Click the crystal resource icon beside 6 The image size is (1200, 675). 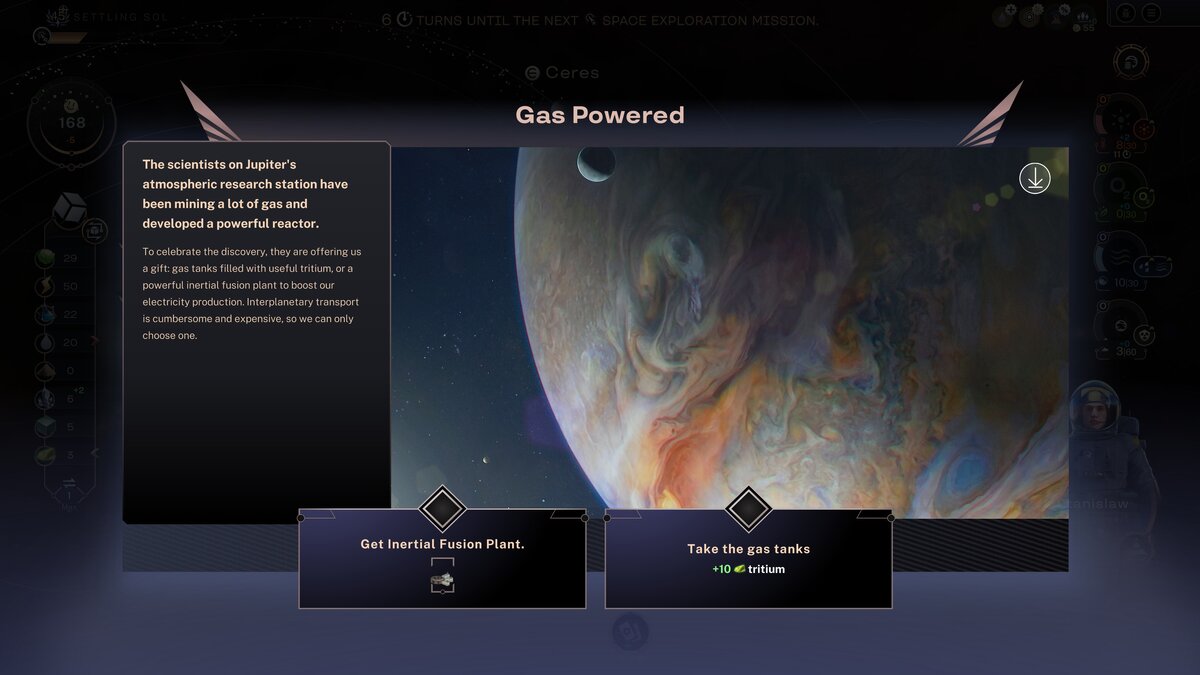click(x=46, y=399)
